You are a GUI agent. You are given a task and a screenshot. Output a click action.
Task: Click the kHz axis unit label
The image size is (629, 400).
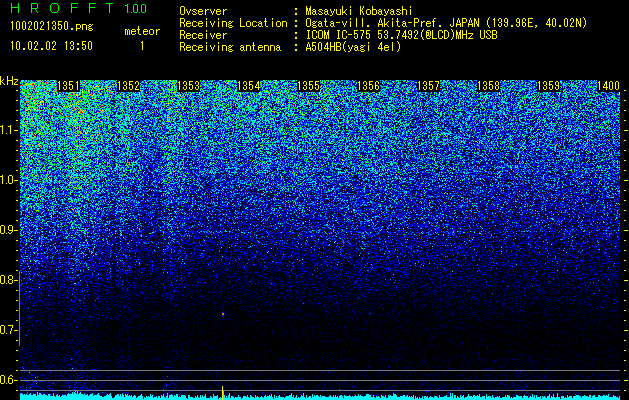pos(9,81)
